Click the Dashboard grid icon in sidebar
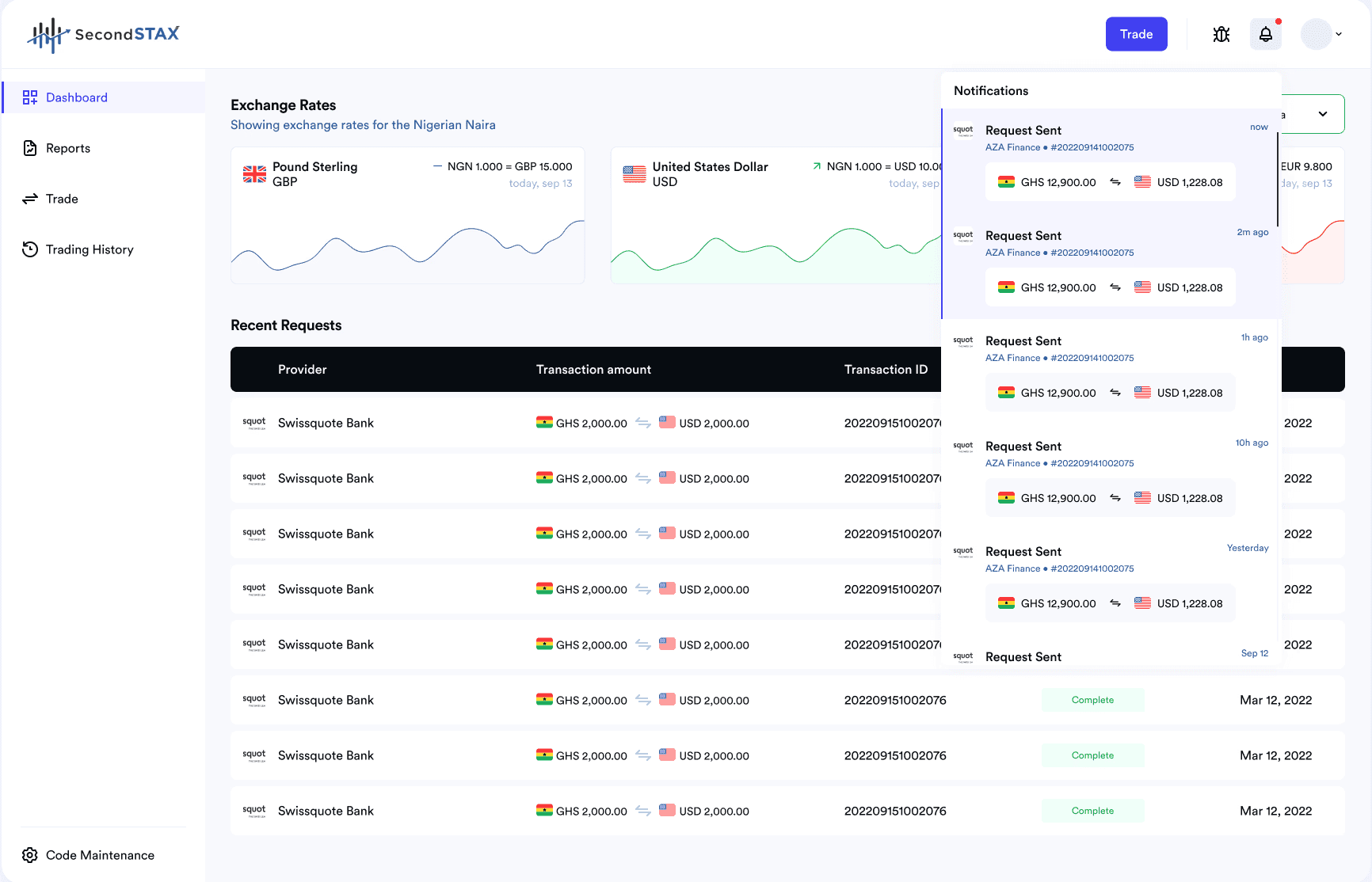 (30, 97)
